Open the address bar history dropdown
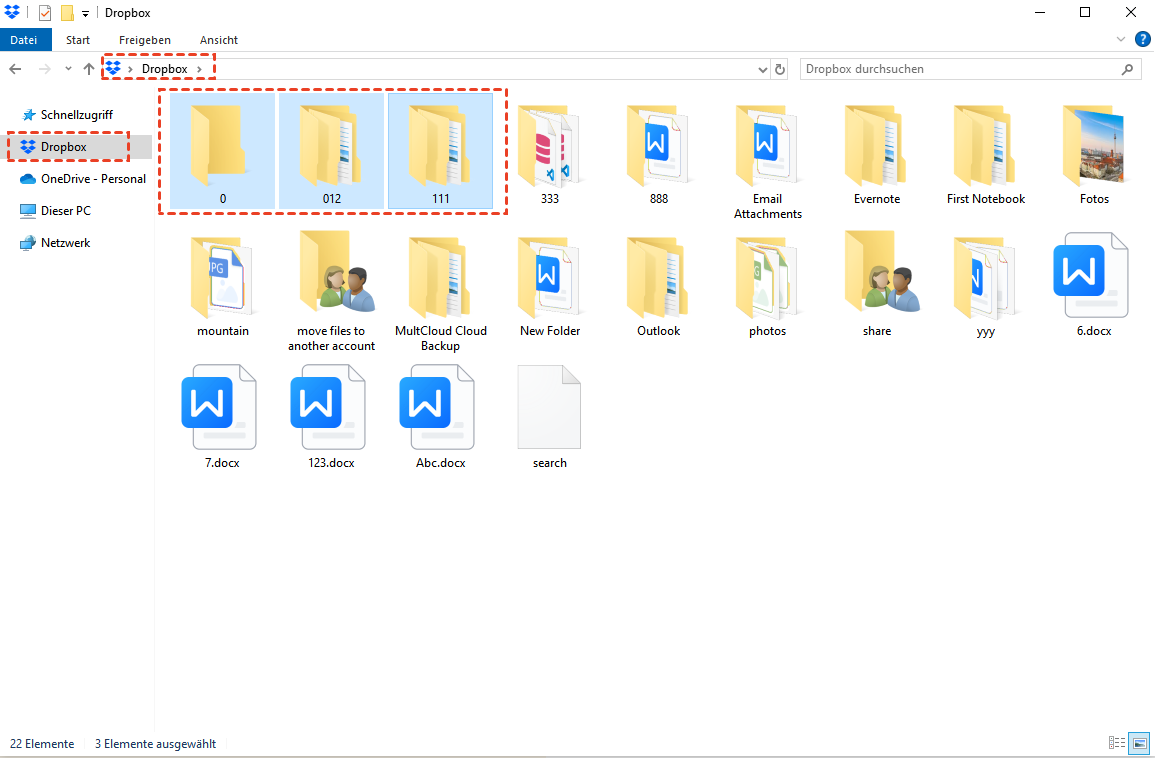The width and height of the screenshot is (1155, 758). tap(763, 69)
